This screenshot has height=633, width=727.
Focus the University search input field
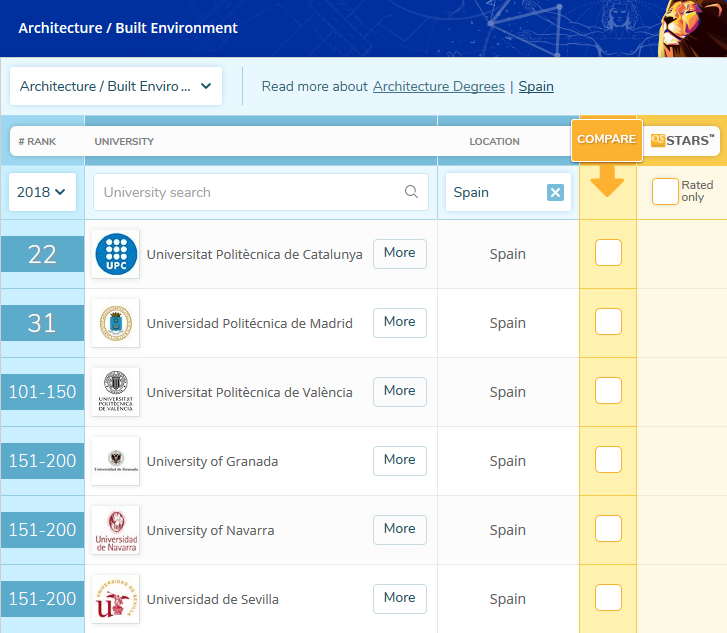point(261,192)
